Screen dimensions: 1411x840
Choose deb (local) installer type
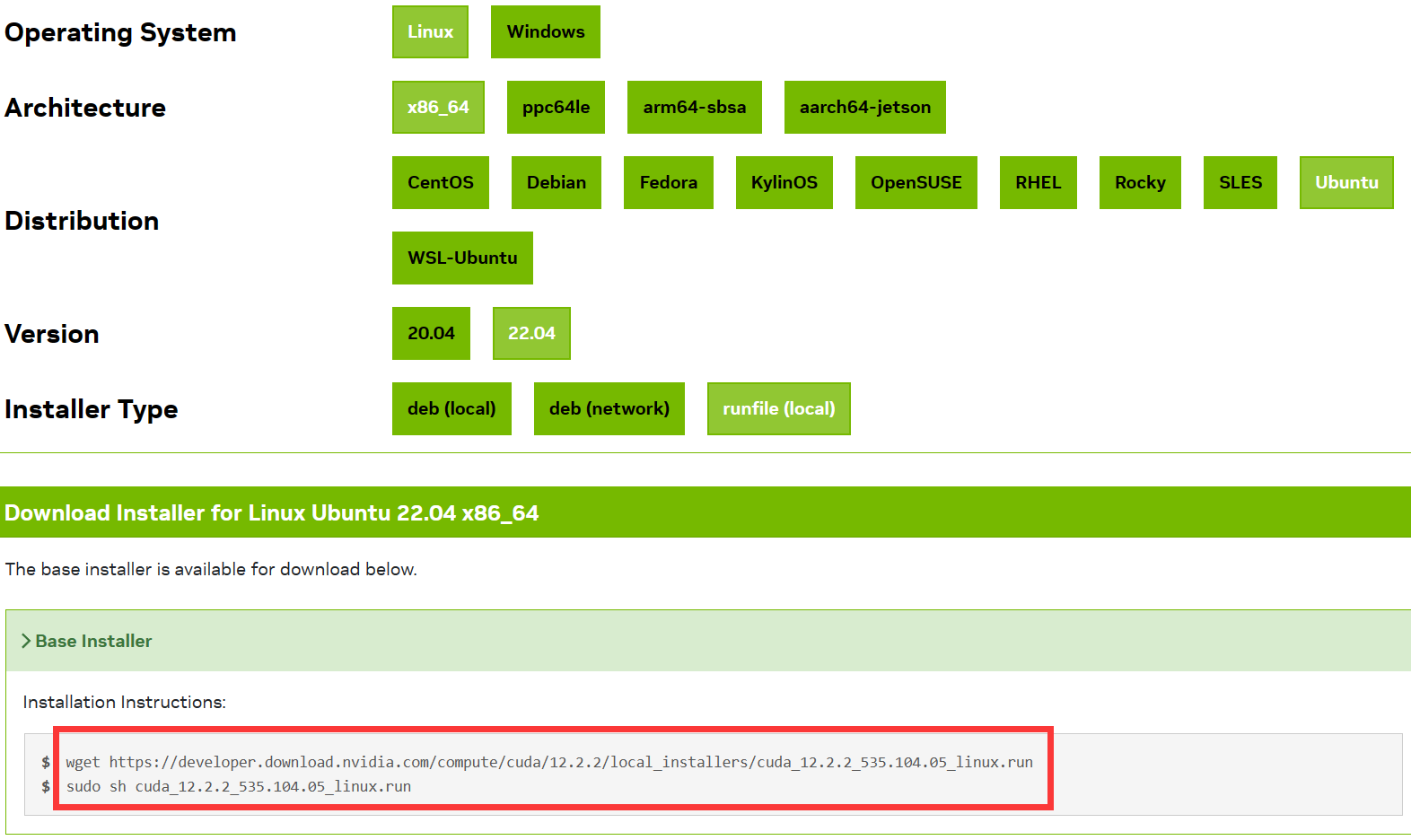click(451, 408)
